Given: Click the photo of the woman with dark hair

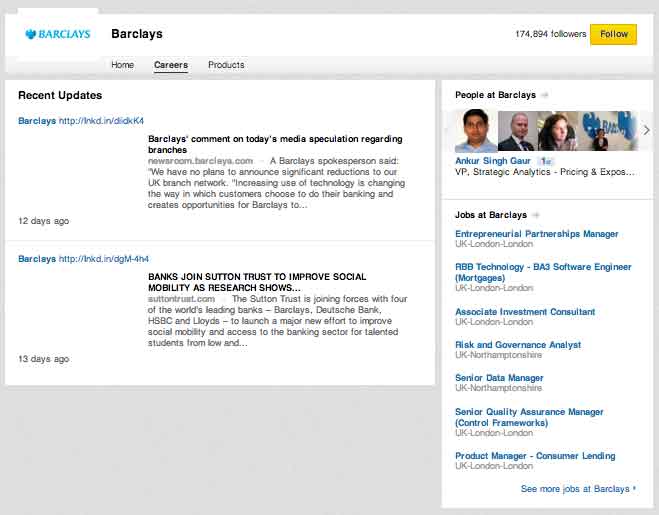Looking at the screenshot, I should pos(558,131).
